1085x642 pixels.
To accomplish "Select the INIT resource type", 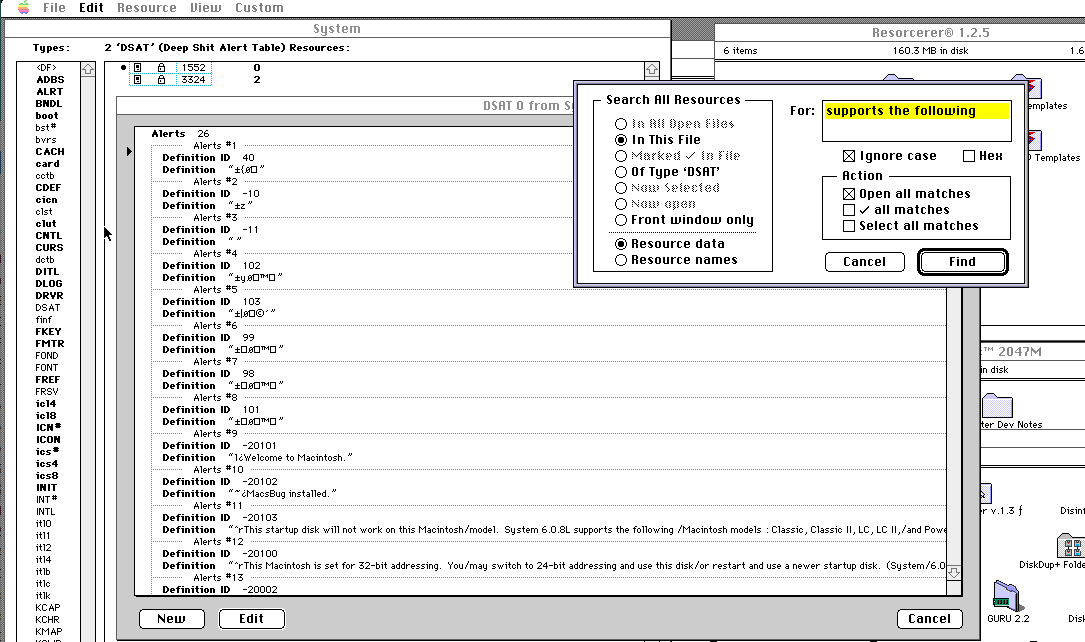I will click(x=46, y=488).
